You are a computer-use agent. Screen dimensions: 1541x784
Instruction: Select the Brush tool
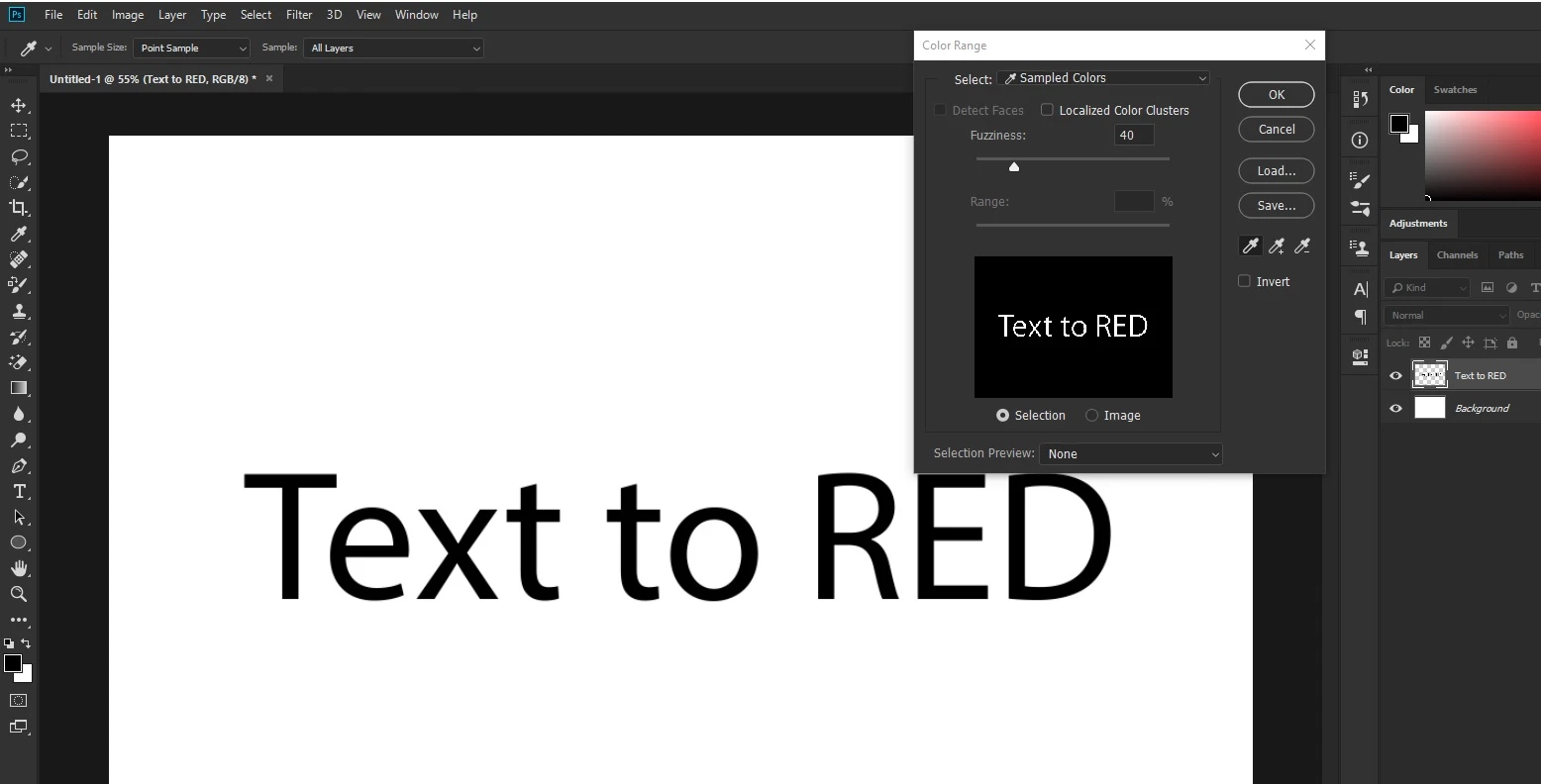(19, 285)
